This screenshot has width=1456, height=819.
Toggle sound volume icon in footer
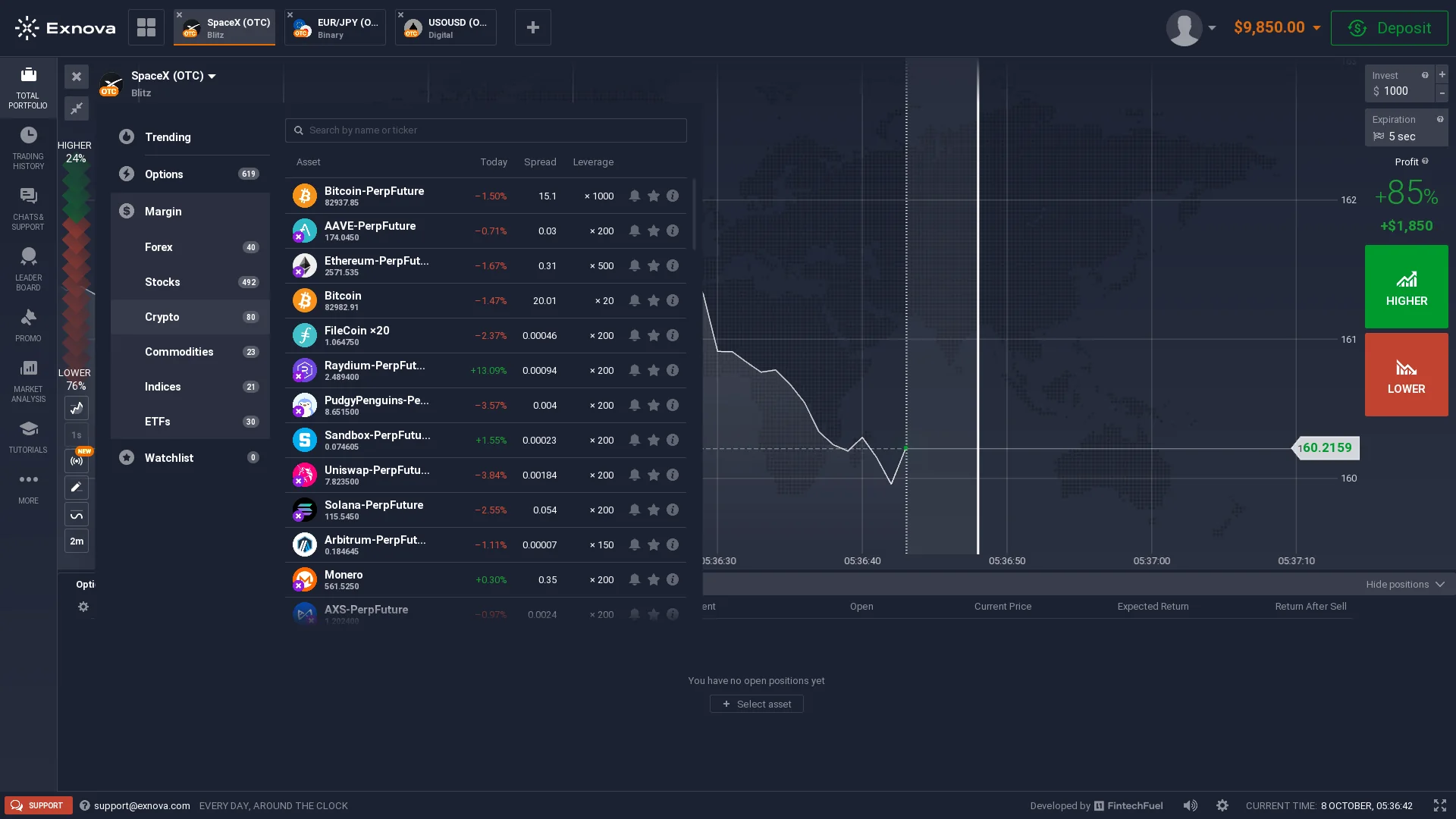[1191, 805]
